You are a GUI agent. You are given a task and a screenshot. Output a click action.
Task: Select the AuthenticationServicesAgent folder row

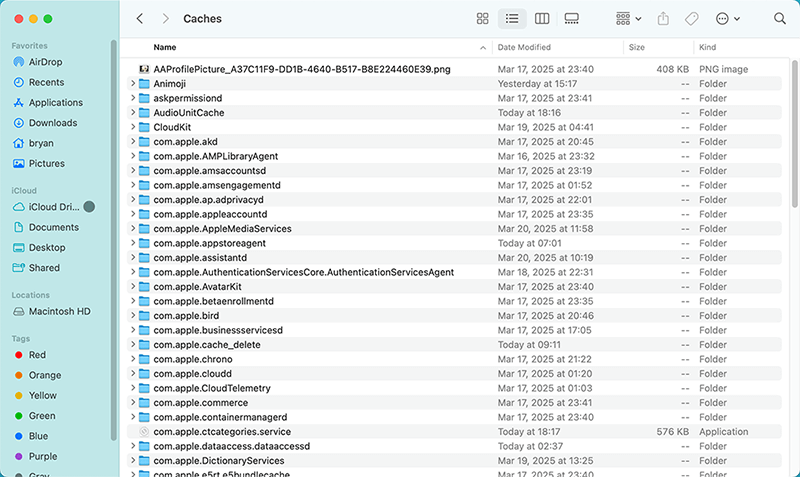(x=454, y=272)
